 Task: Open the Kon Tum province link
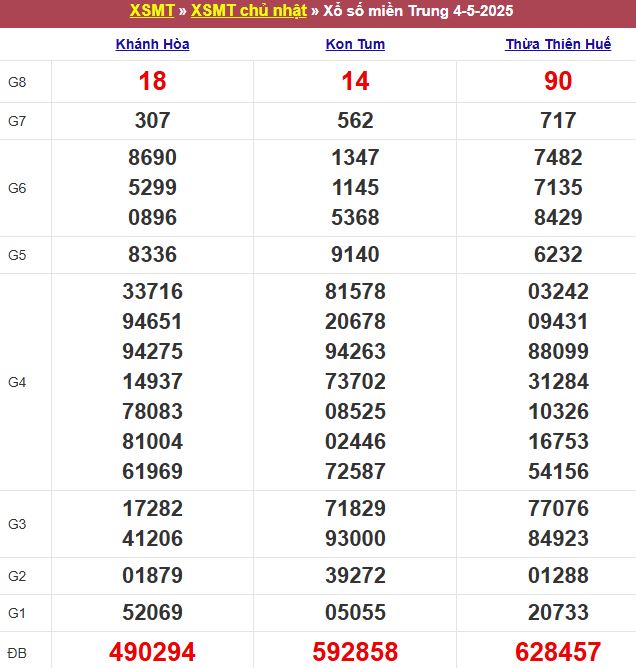(355, 44)
